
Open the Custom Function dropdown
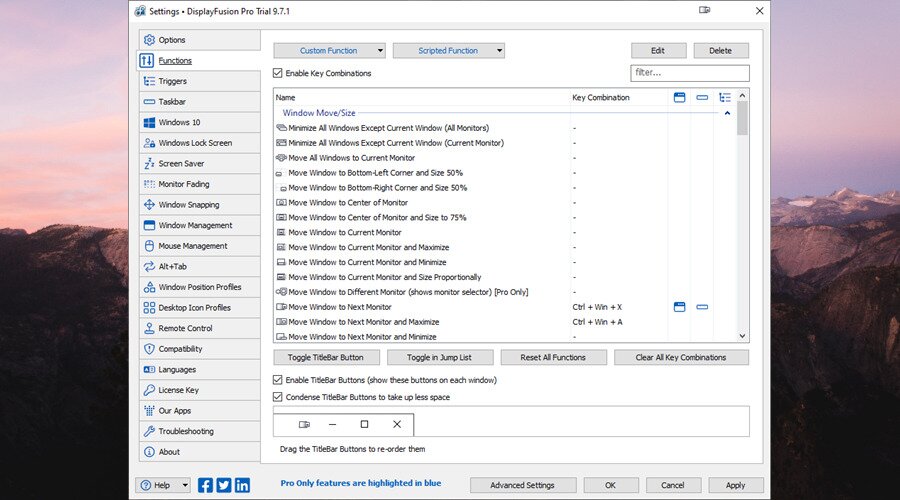pos(329,50)
